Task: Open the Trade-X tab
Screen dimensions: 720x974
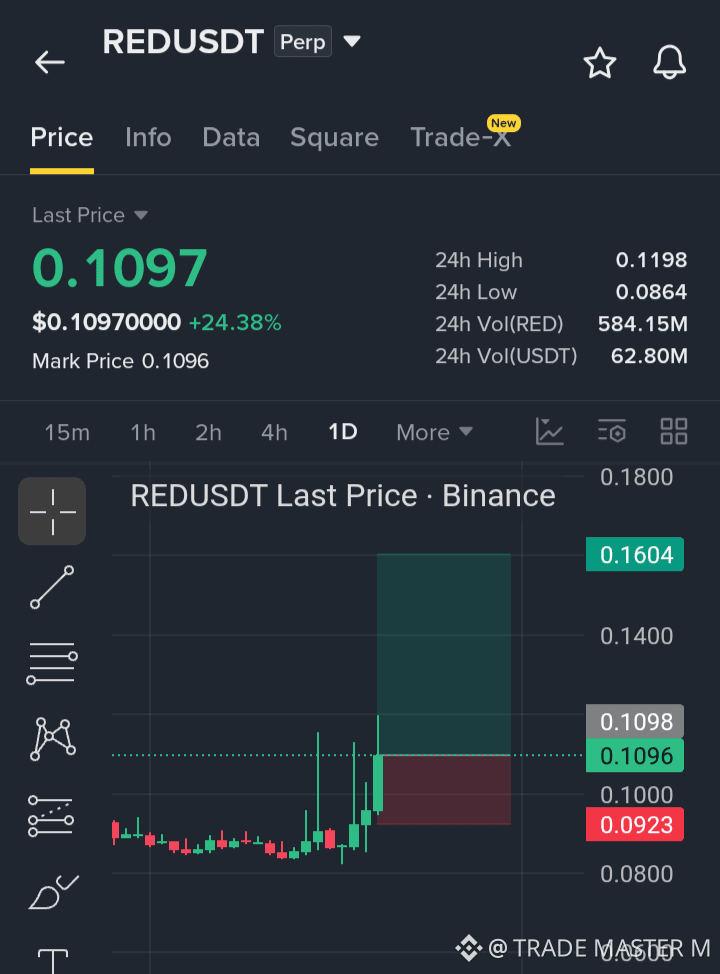Action: click(x=460, y=137)
